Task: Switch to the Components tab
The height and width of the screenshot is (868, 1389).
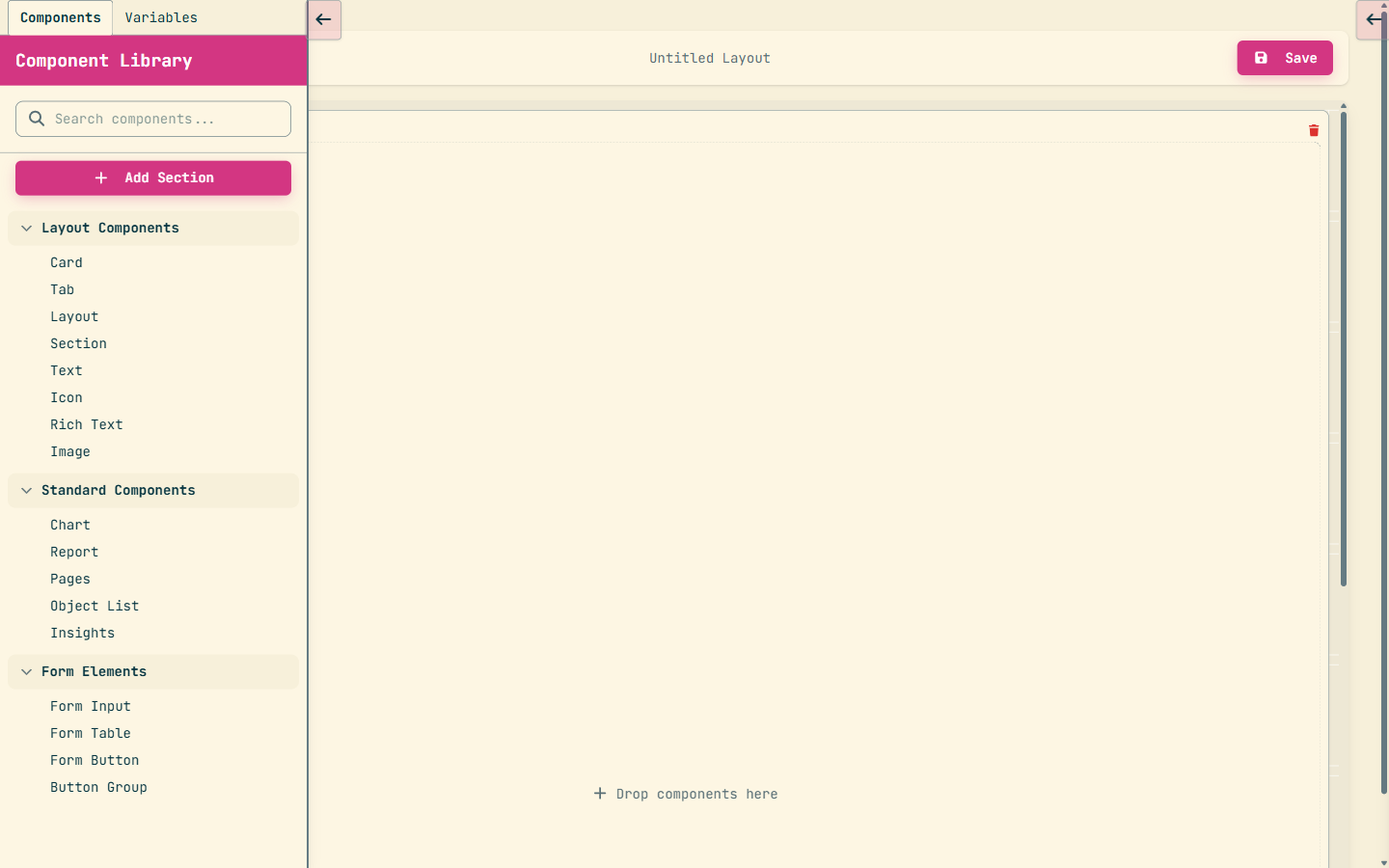Action: click(60, 17)
